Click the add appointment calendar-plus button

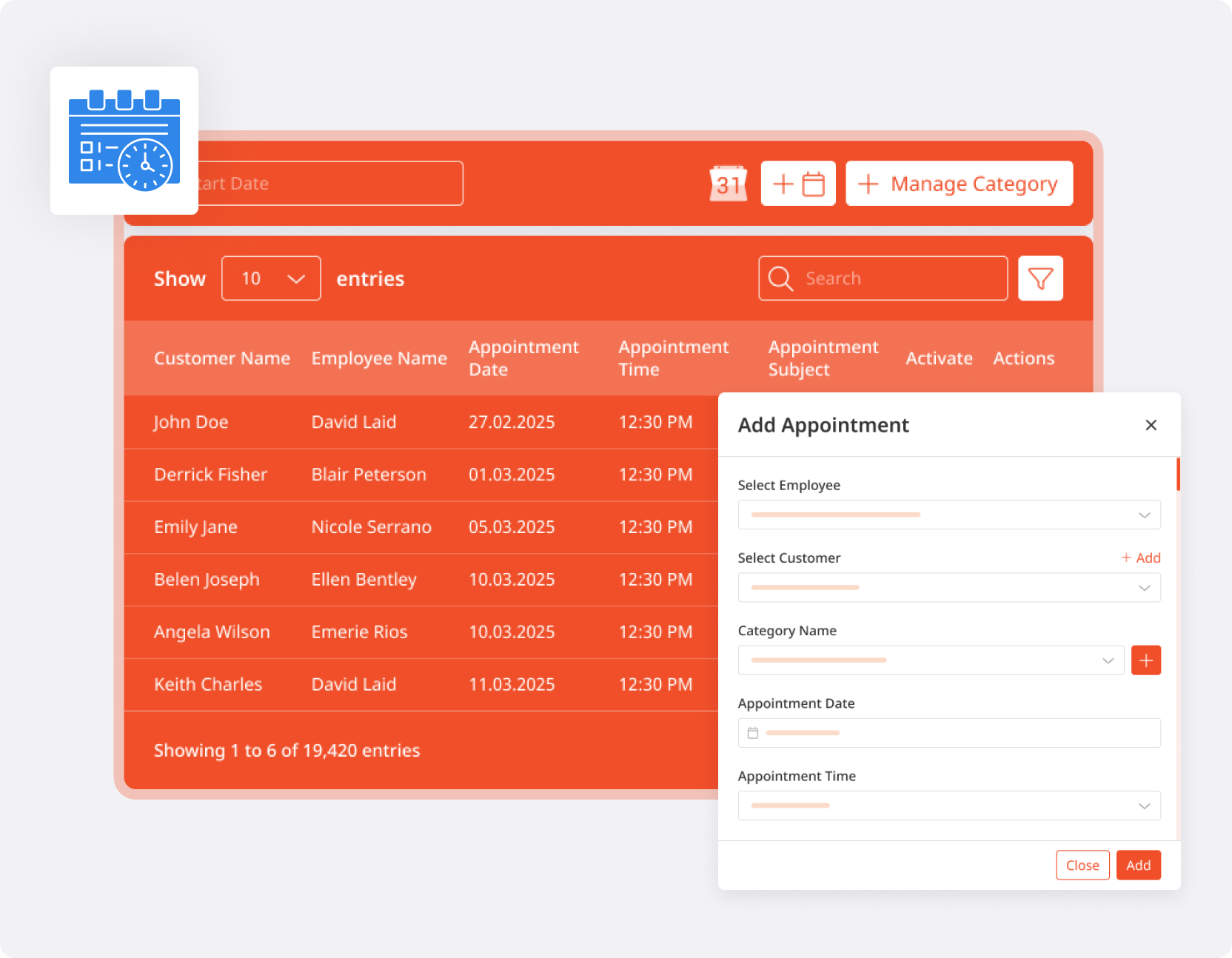pos(798,183)
